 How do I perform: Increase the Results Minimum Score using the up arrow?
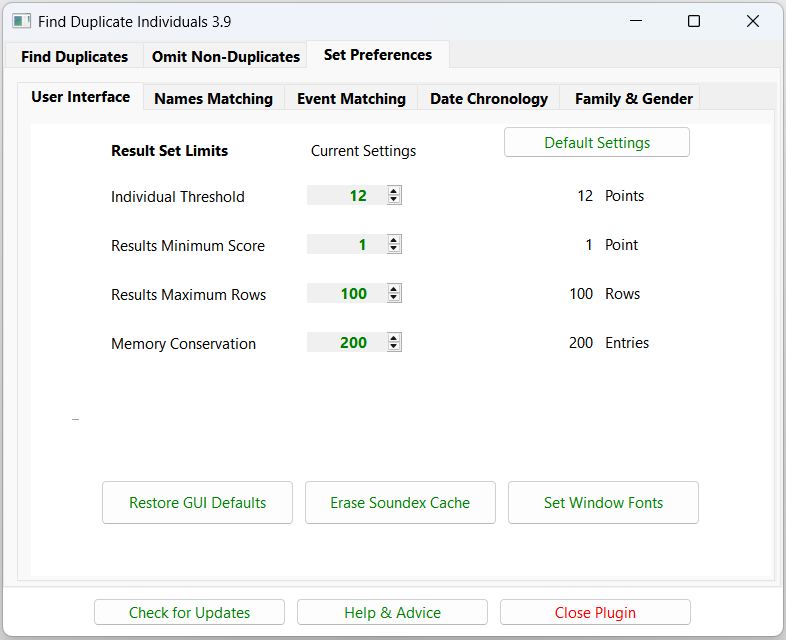[x=394, y=240]
